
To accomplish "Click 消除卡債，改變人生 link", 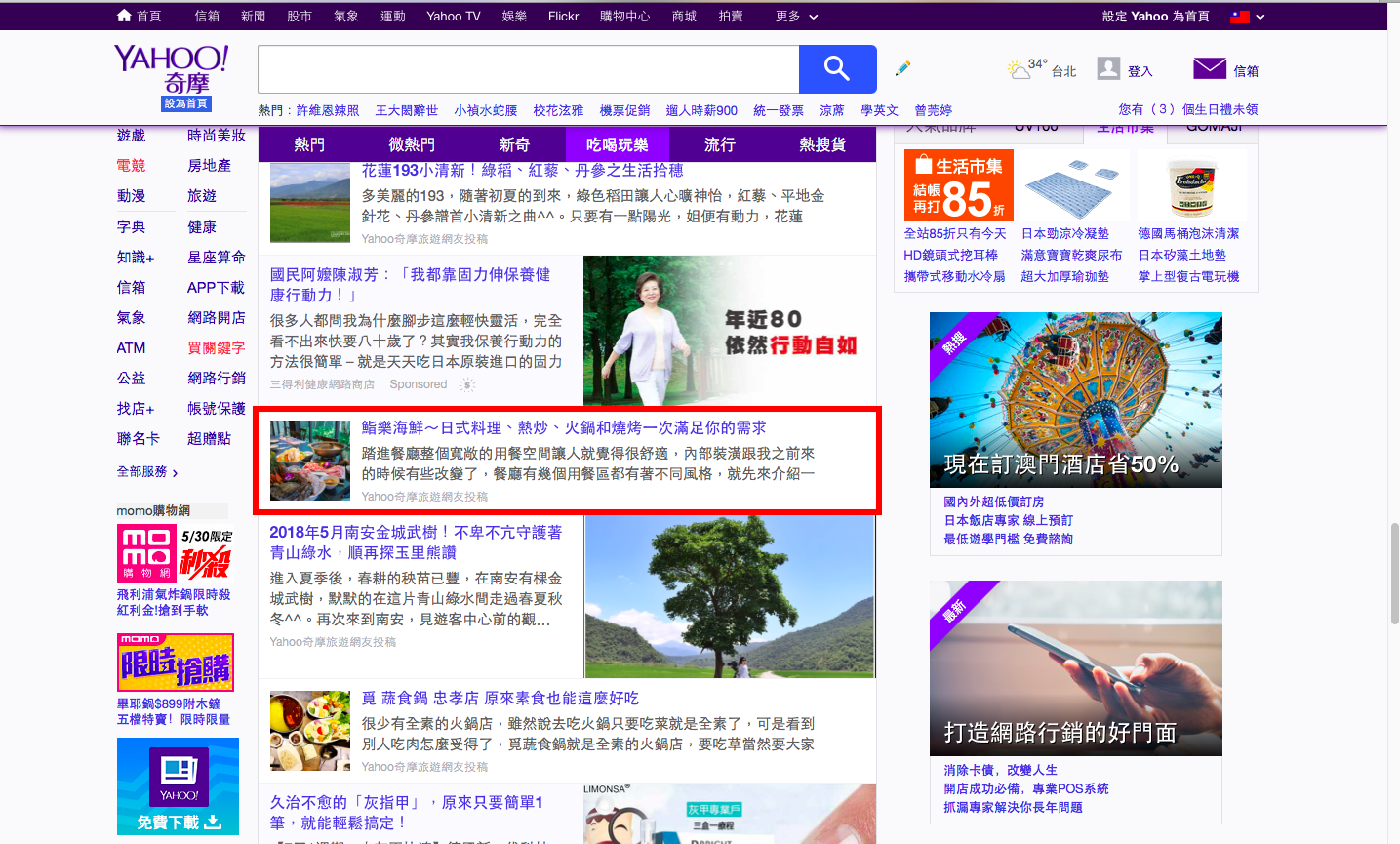I will [1000, 770].
